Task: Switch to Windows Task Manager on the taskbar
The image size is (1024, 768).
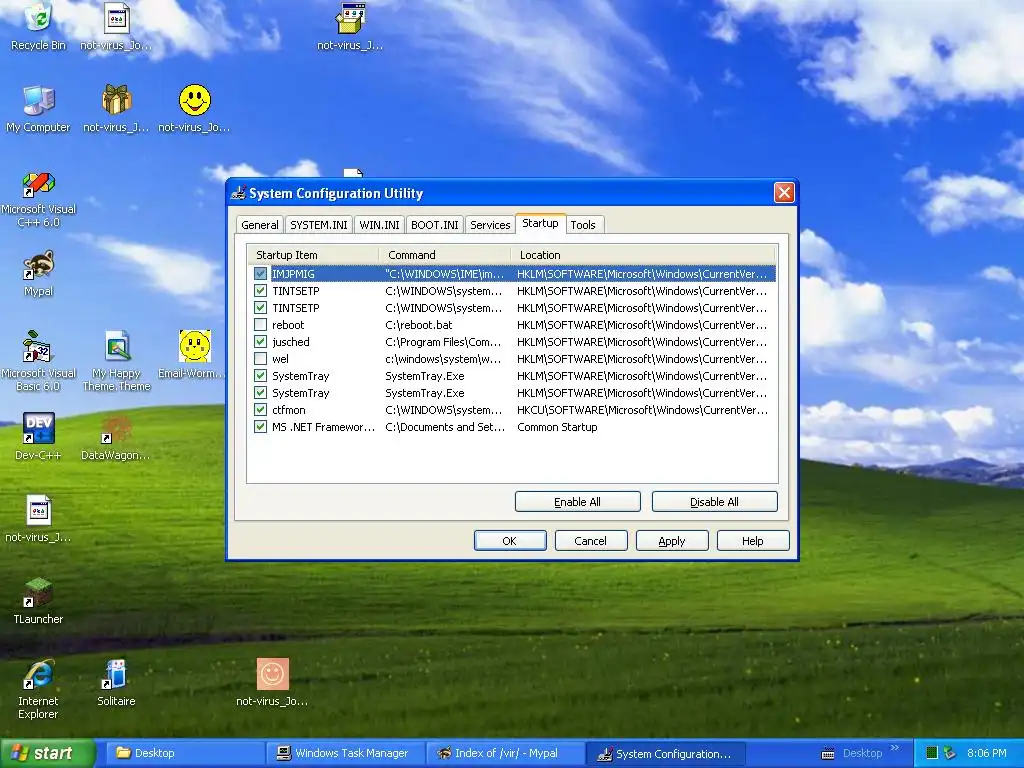Action: [x=344, y=753]
